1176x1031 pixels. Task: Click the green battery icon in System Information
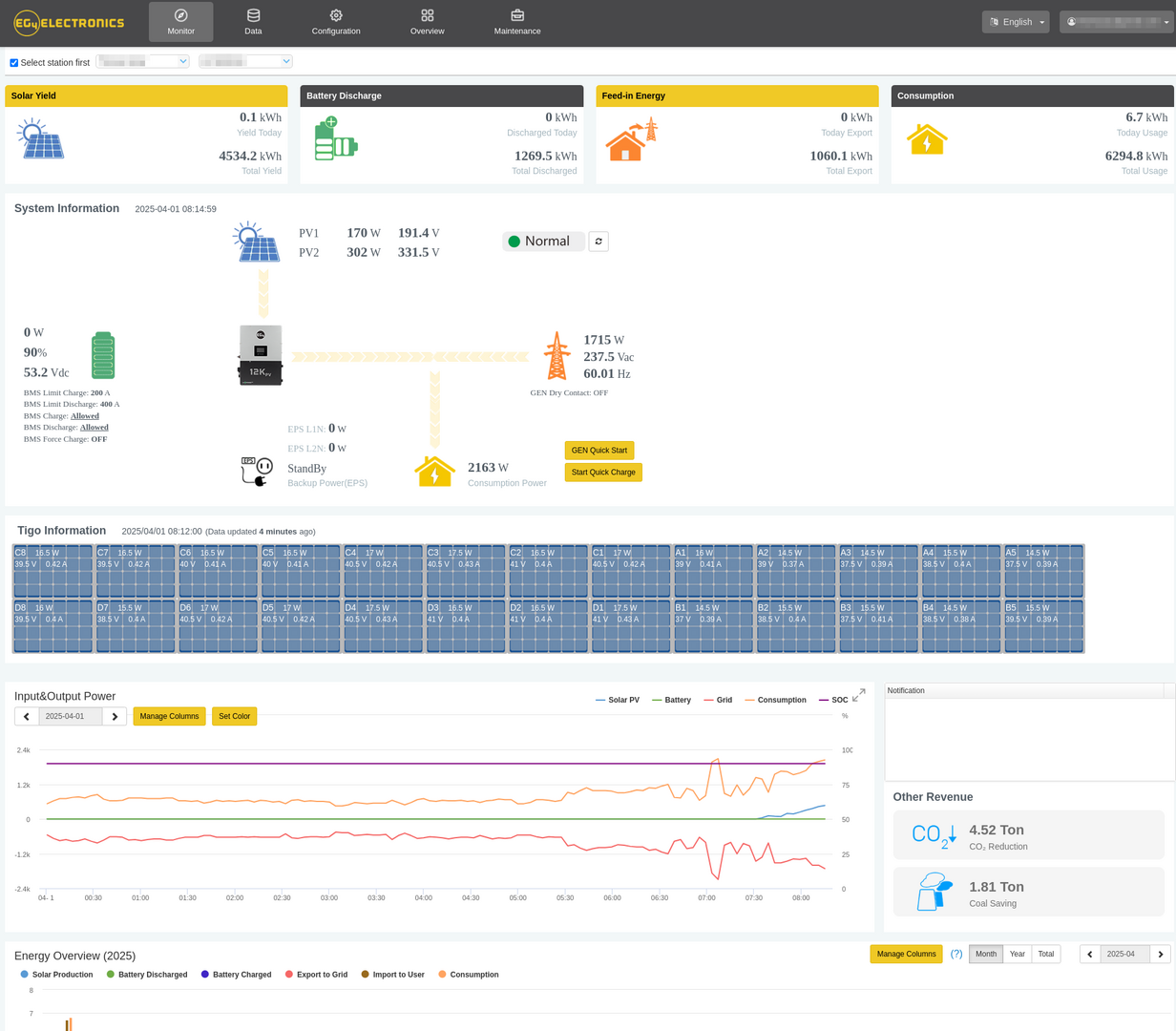point(103,356)
